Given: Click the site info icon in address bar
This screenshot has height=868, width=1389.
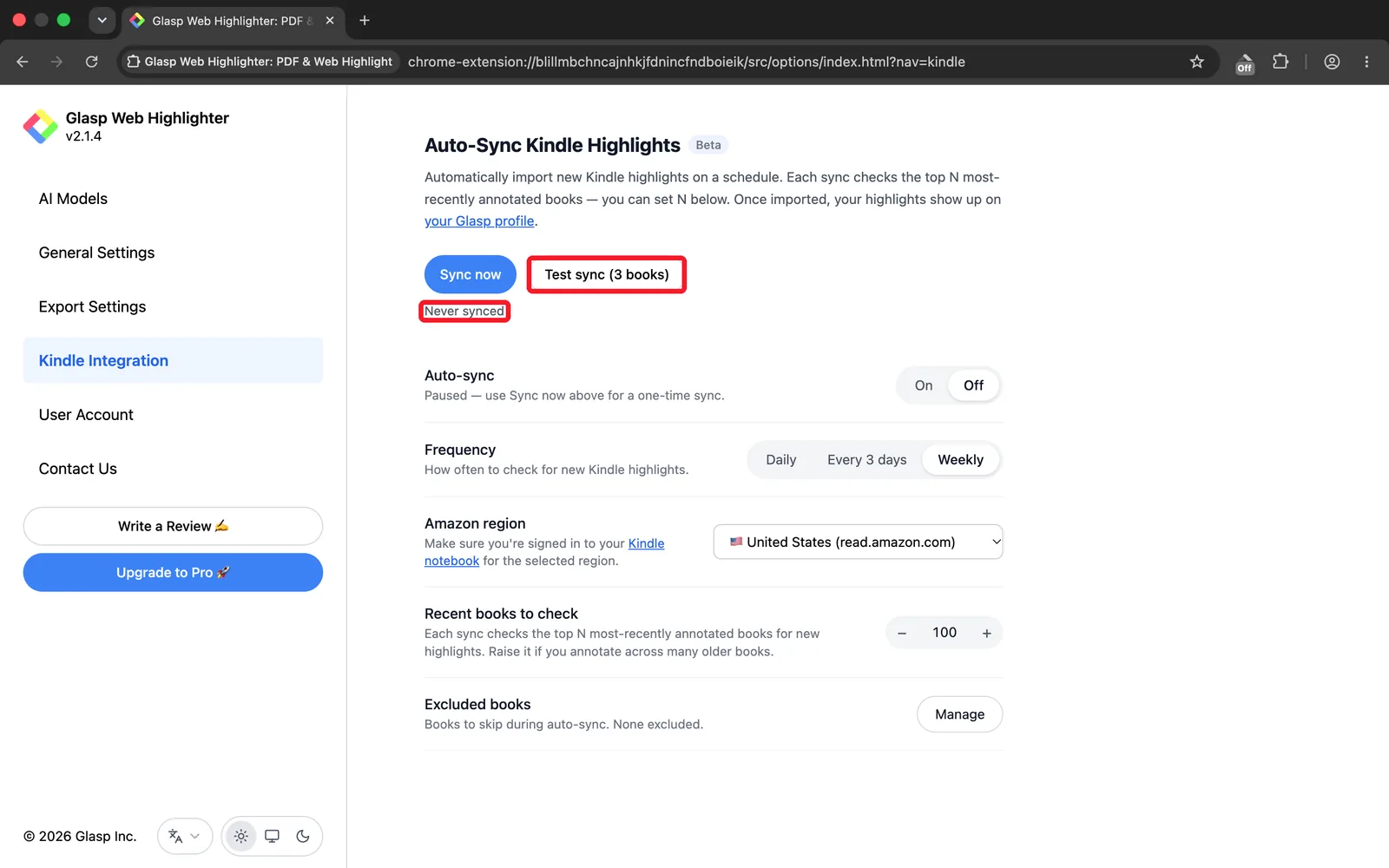Looking at the screenshot, I should pyautogui.click(x=134, y=62).
